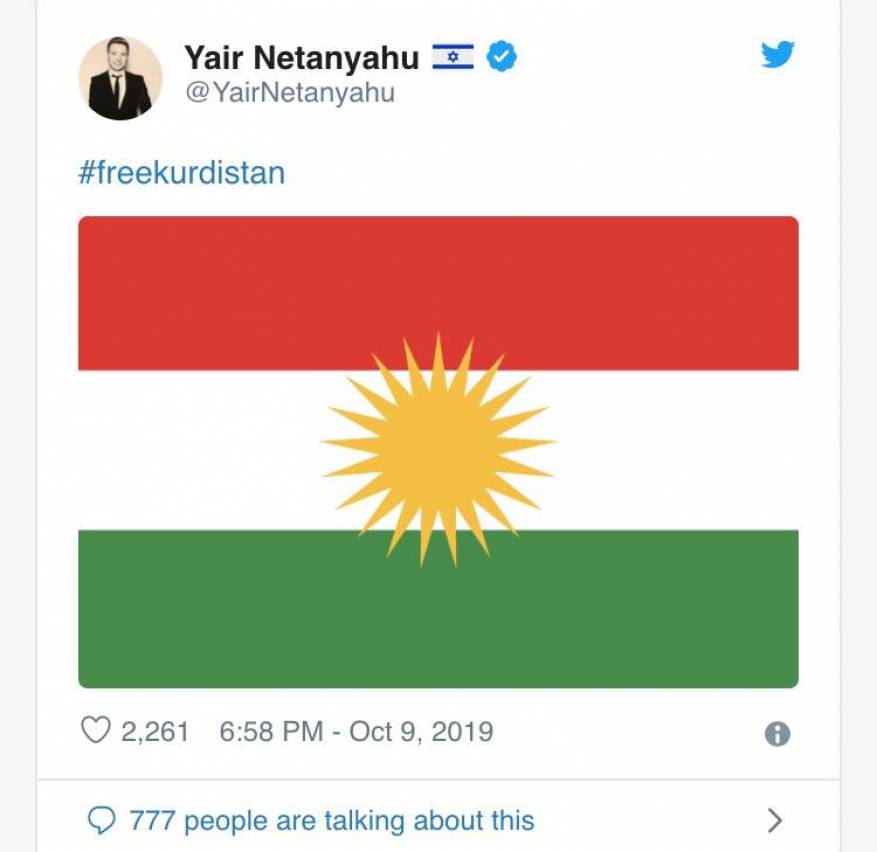Click the Israel flag emoji
Screen dimensions: 877x852
point(453,58)
